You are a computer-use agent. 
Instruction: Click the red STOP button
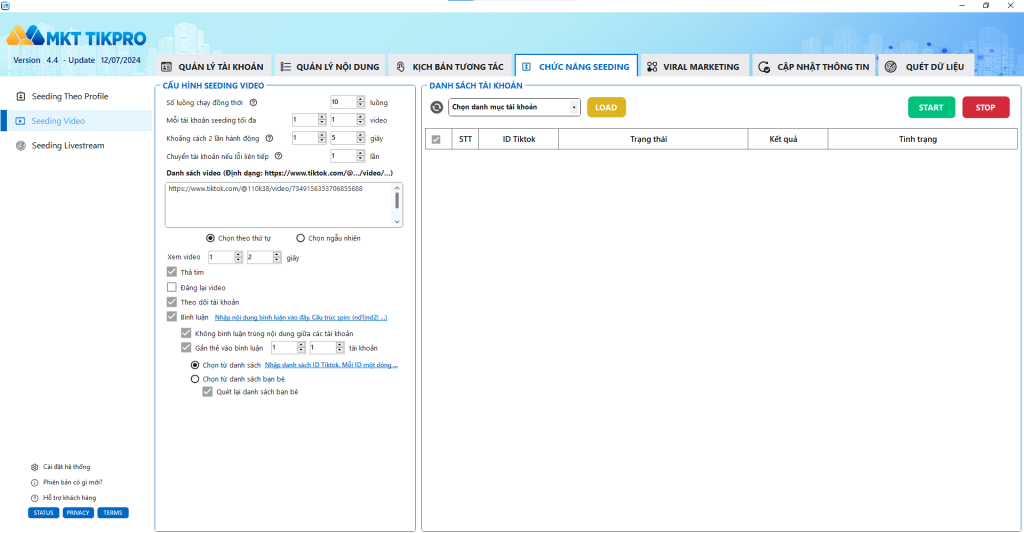[985, 107]
